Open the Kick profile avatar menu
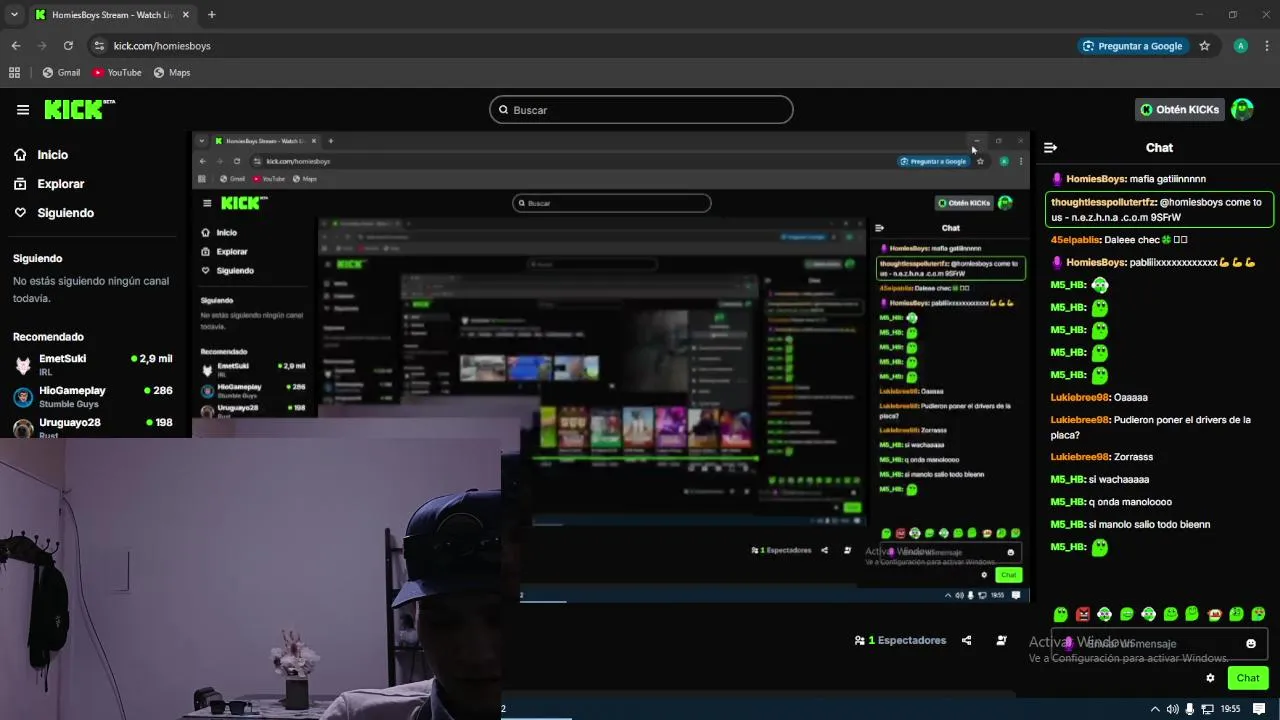Screen dimensions: 1280x720 [1242, 110]
